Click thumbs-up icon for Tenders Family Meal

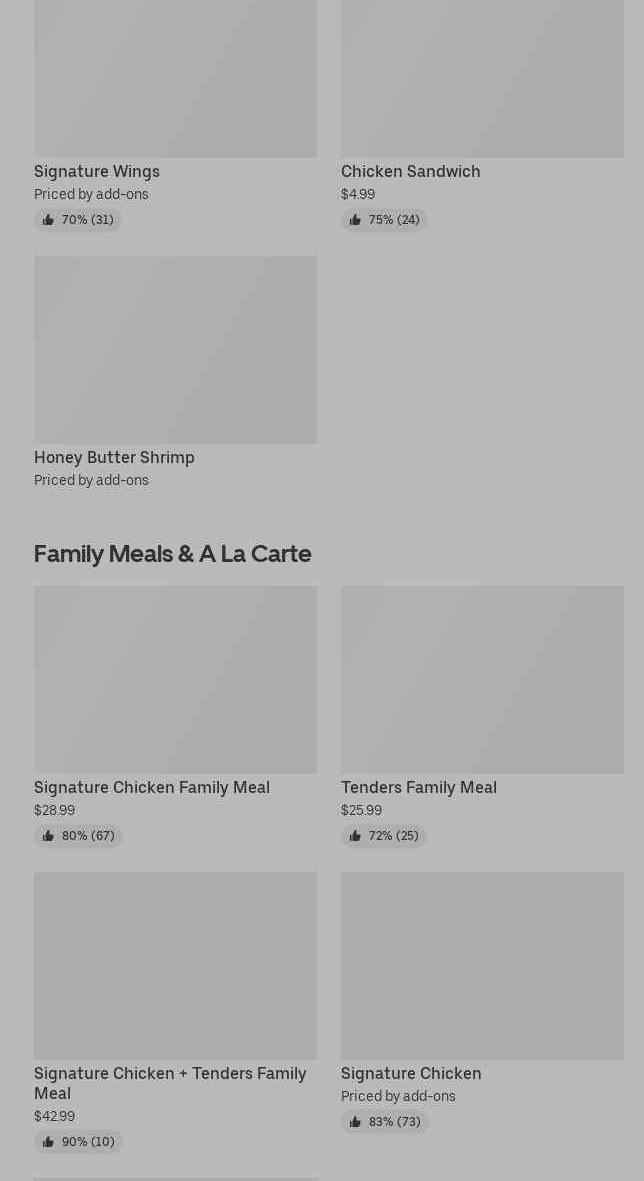coord(356,836)
